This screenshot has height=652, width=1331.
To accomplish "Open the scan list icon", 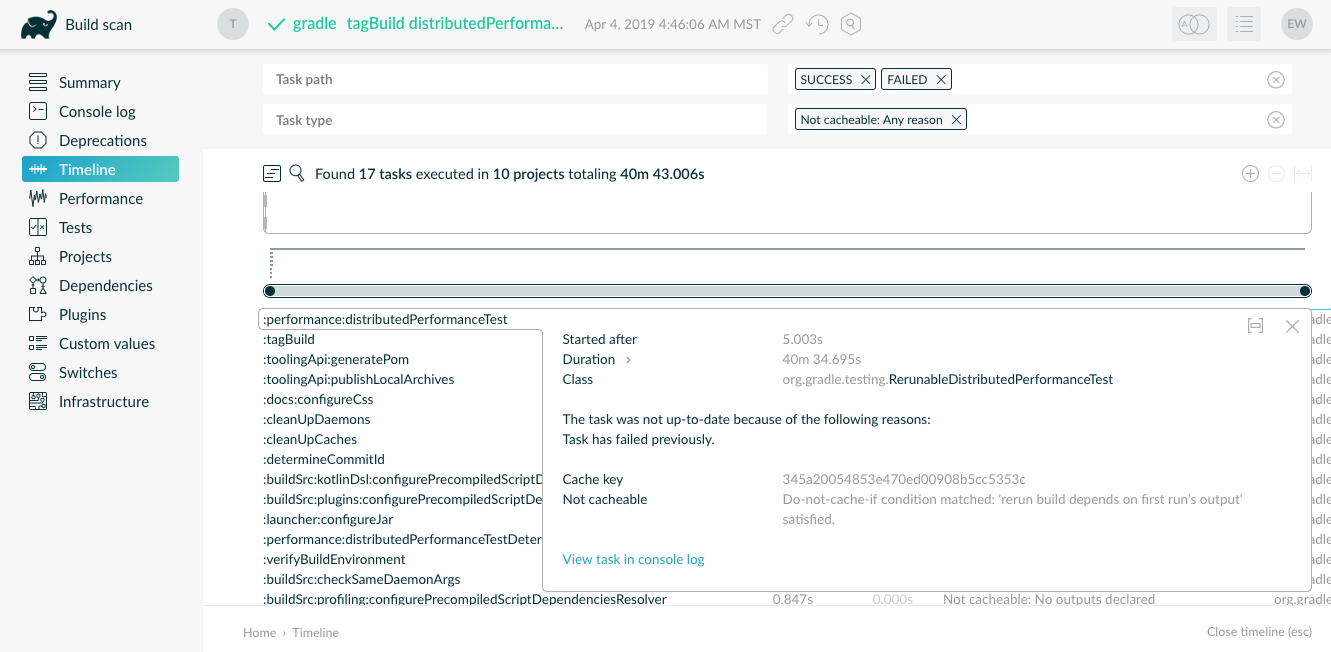I will click(x=1244, y=24).
